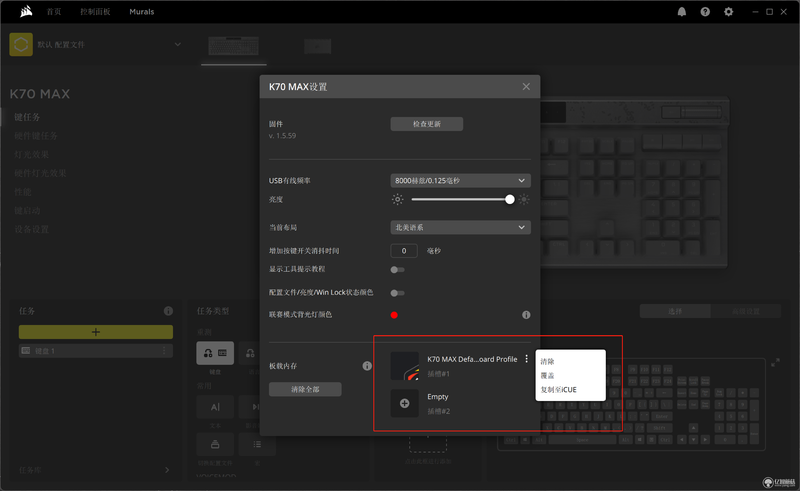This screenshot has width=800, height=491.
Task: Expand the profile selector chevron
Action: (178, 44)
